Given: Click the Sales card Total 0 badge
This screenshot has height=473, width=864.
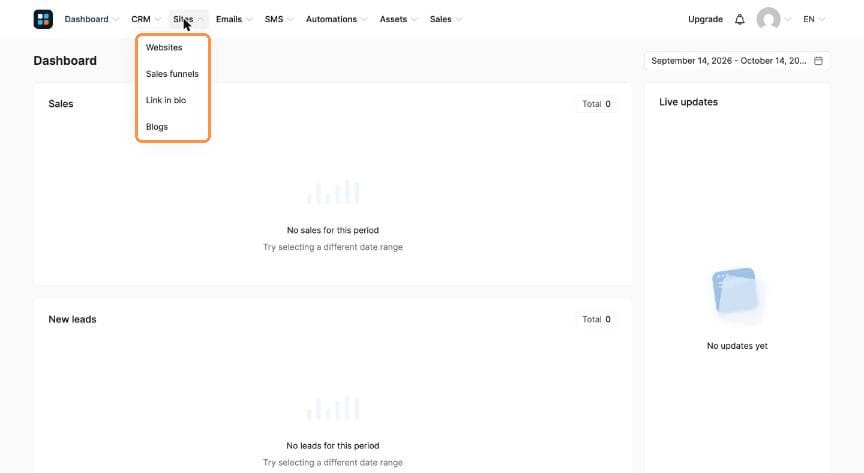Looking at the screenshot, I should 596,104.
